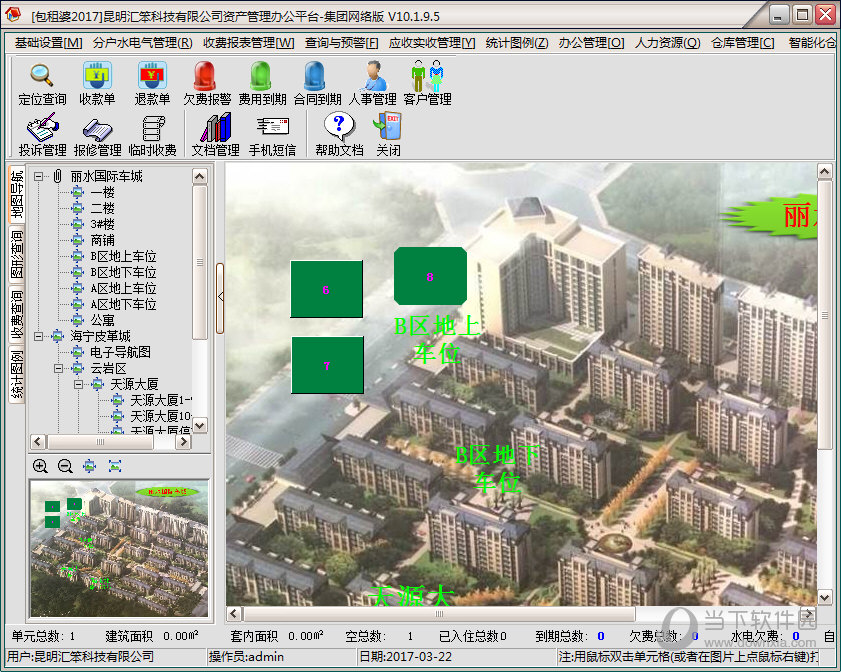
Task: Open the 退款单 refund icon
Action: [x=152, y=81]
